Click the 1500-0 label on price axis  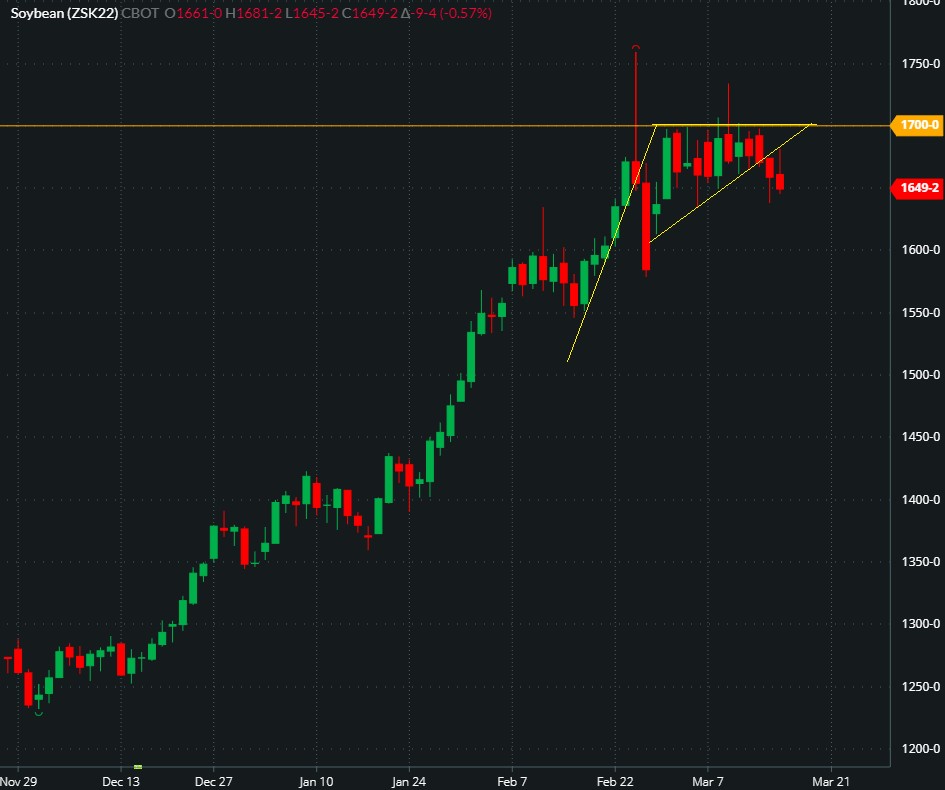918,374
